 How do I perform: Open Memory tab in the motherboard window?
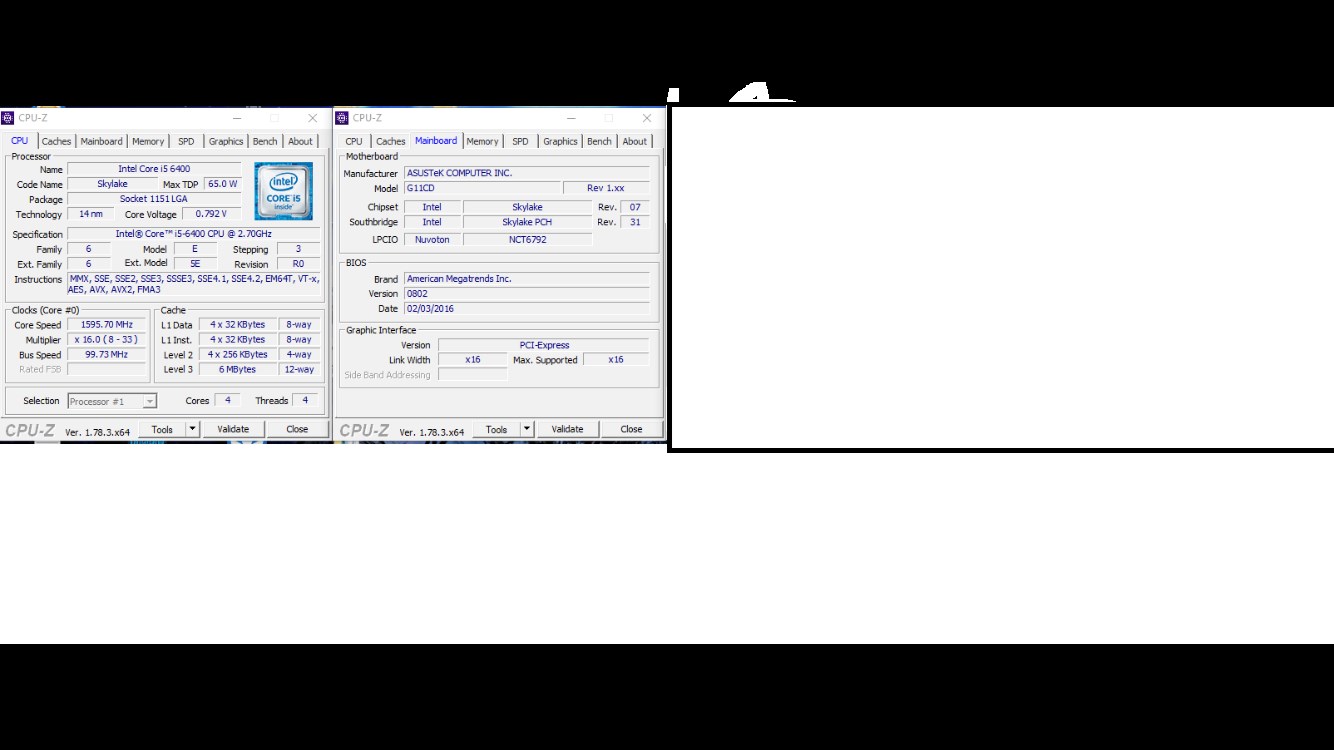tap(482, 141)
